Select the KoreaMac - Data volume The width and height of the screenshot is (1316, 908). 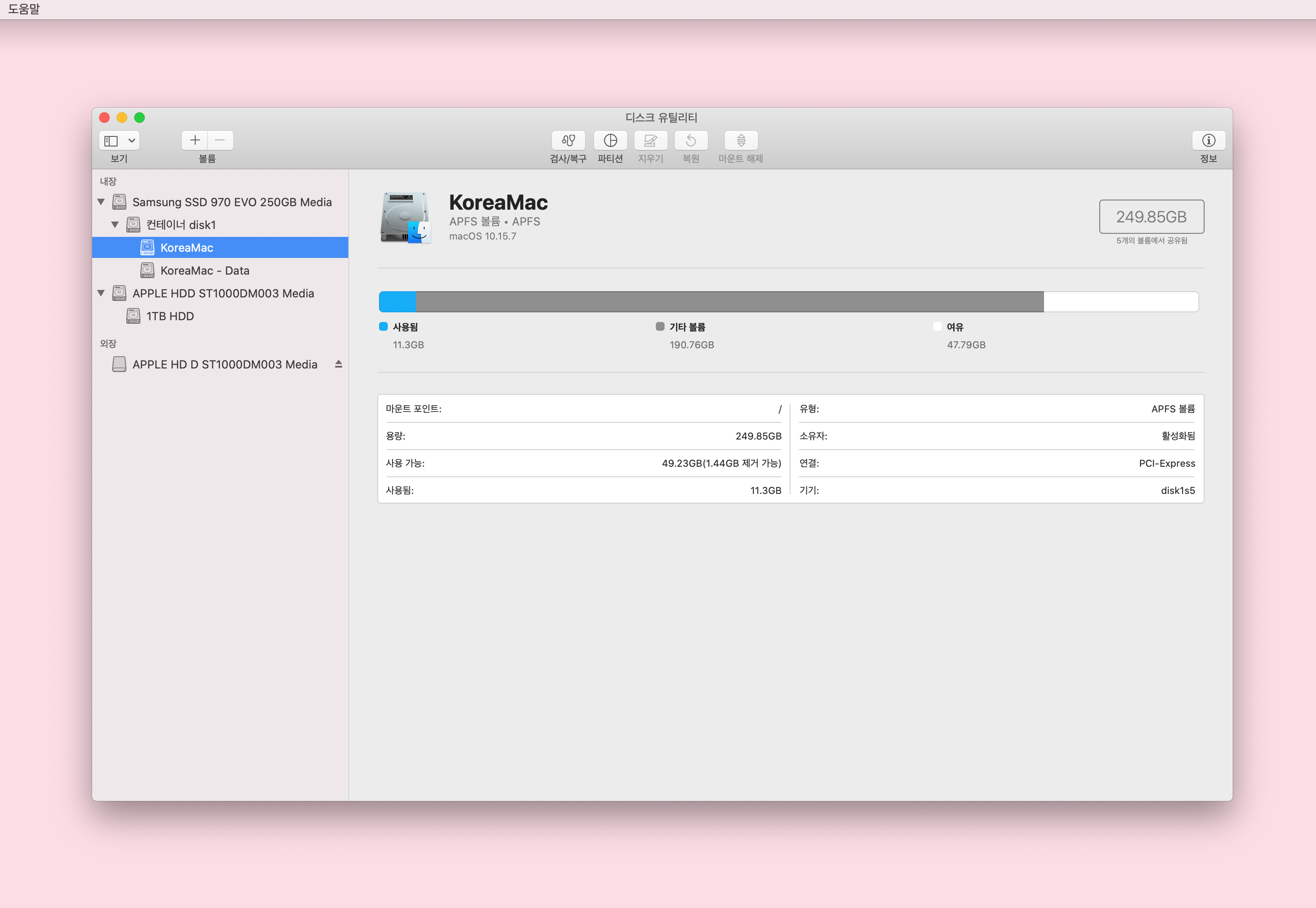[204, 271]
